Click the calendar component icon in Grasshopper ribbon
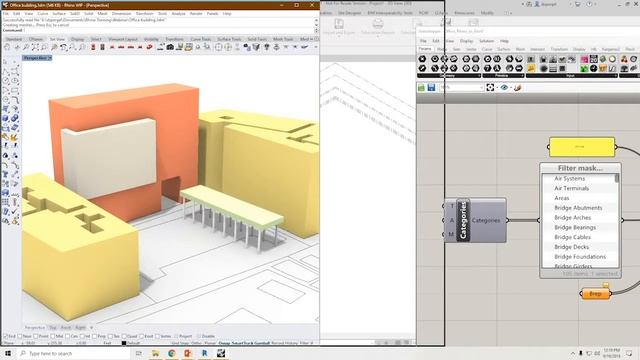640x360 pixels. click(593, 59)
